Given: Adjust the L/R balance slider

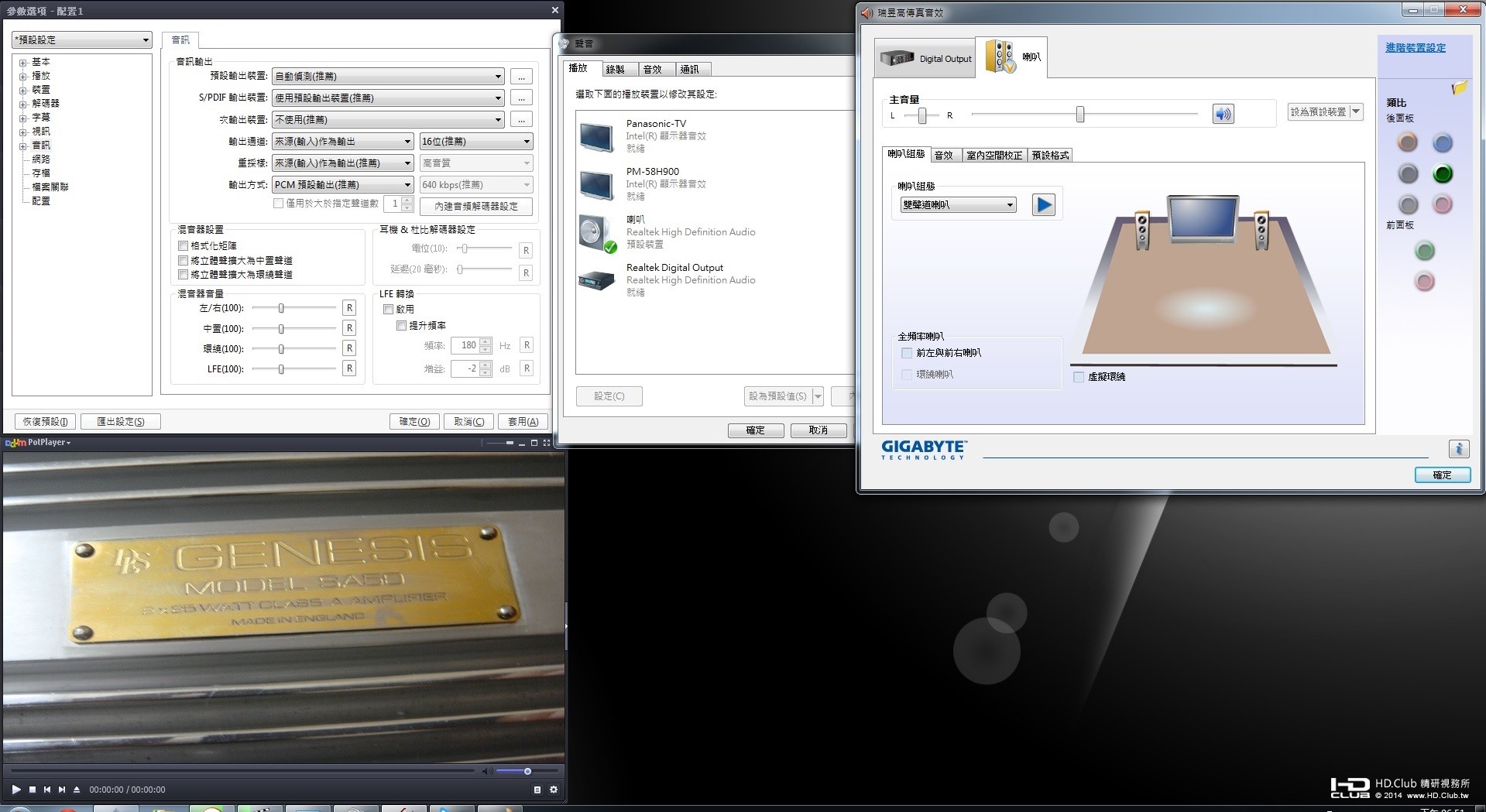Looking at the screenshot, I should [921, 115].
